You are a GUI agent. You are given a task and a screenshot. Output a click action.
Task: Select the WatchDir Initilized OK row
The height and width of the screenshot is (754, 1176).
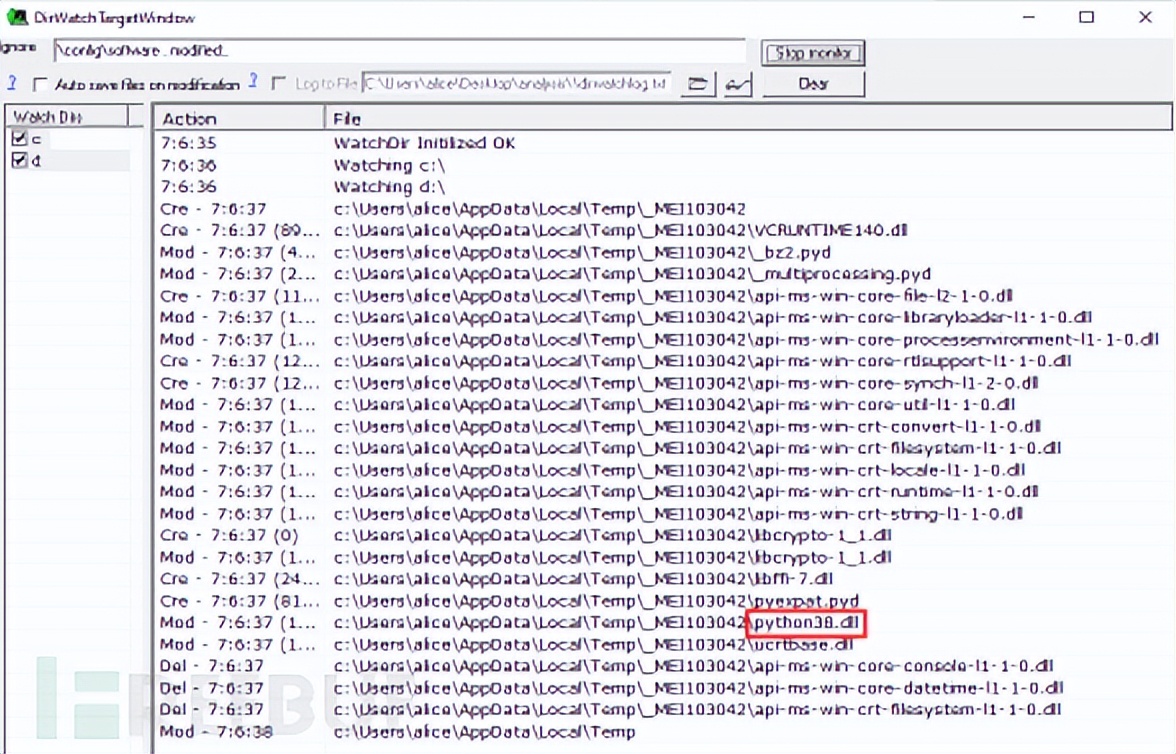(x=664, y=143)
